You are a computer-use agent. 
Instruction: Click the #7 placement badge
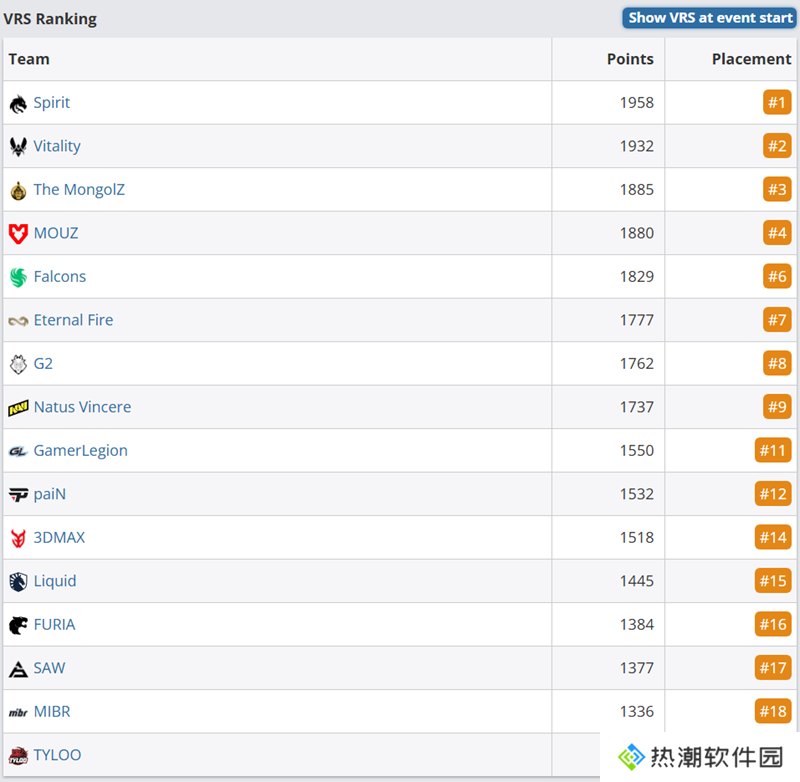pyautogui.click(x=777, y=320)
